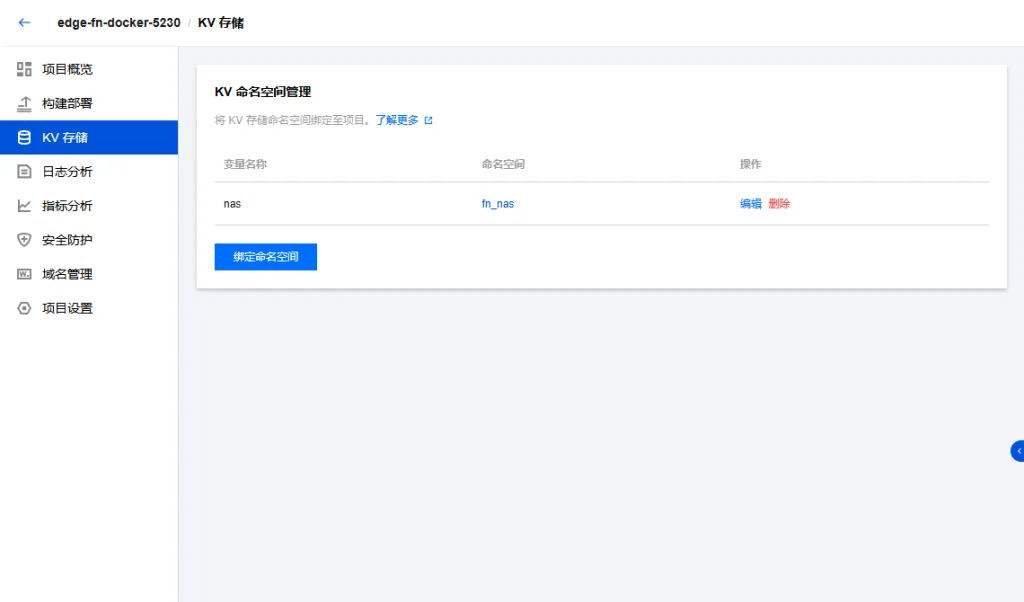Delete the nas binding via 删除
Image resolution: width=1024 pixels, height=602 pixels.
[779, 204]
